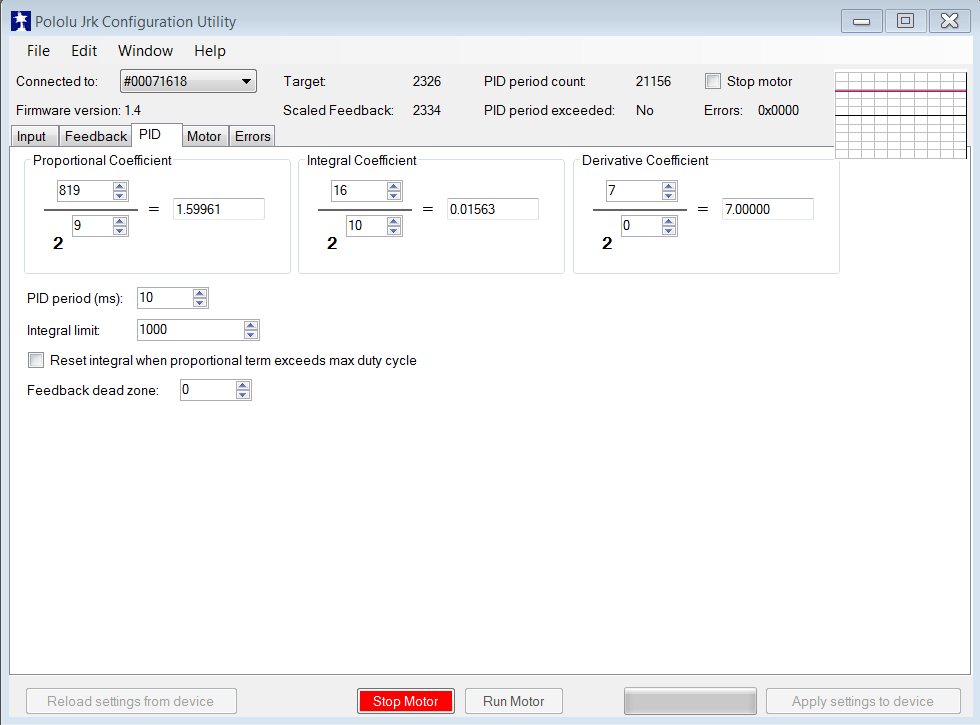The height and width of the screenshot is (725, 980).
Task: Click the Pololu app icon in title bar
Action: click(x=21, y=21)
